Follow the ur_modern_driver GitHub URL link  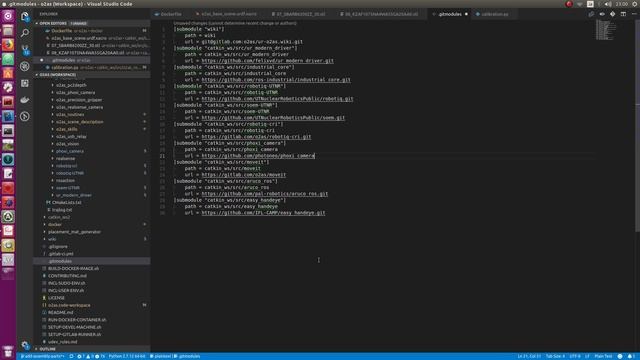[x=267, y=61]
